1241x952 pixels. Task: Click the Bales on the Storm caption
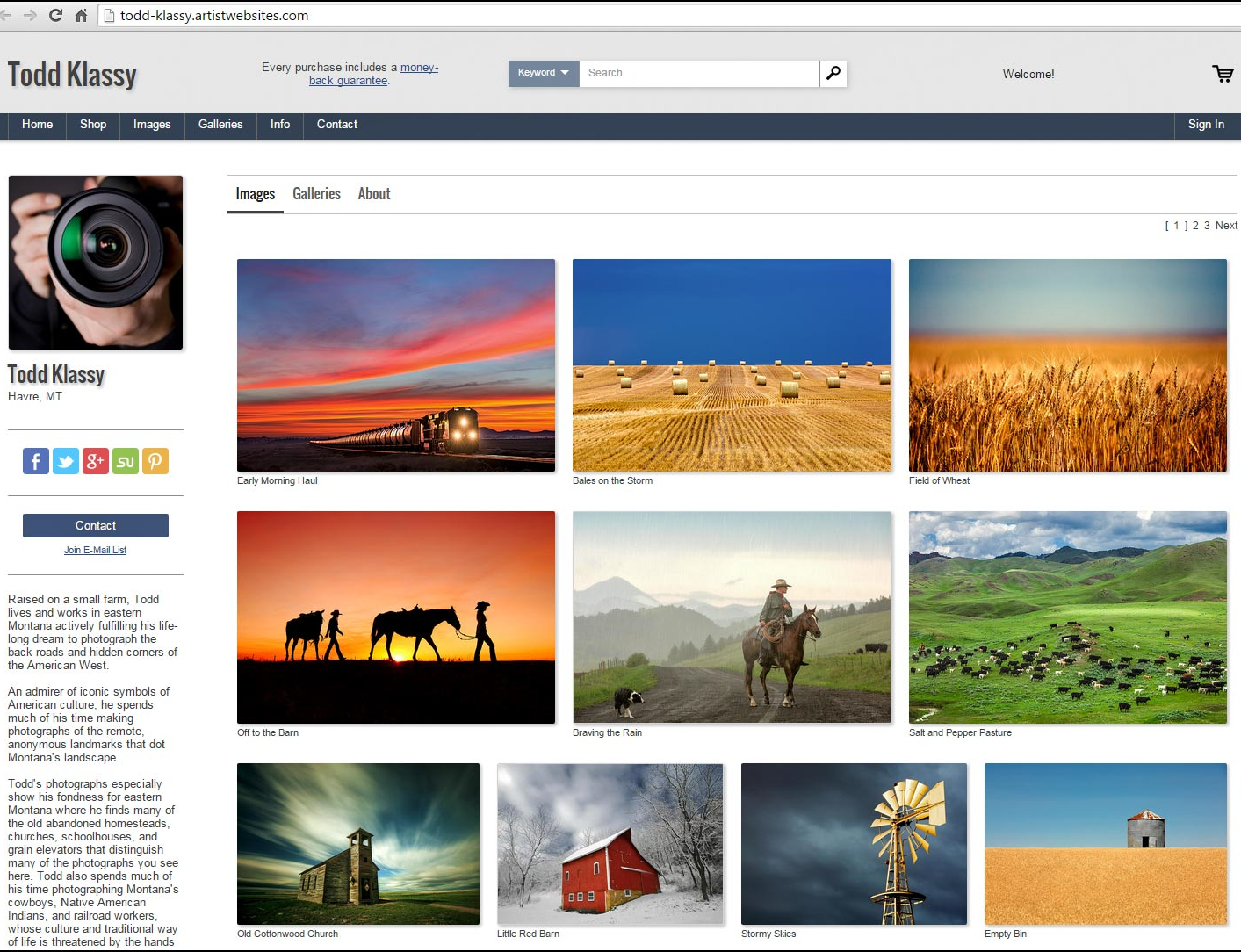point(612,480)
